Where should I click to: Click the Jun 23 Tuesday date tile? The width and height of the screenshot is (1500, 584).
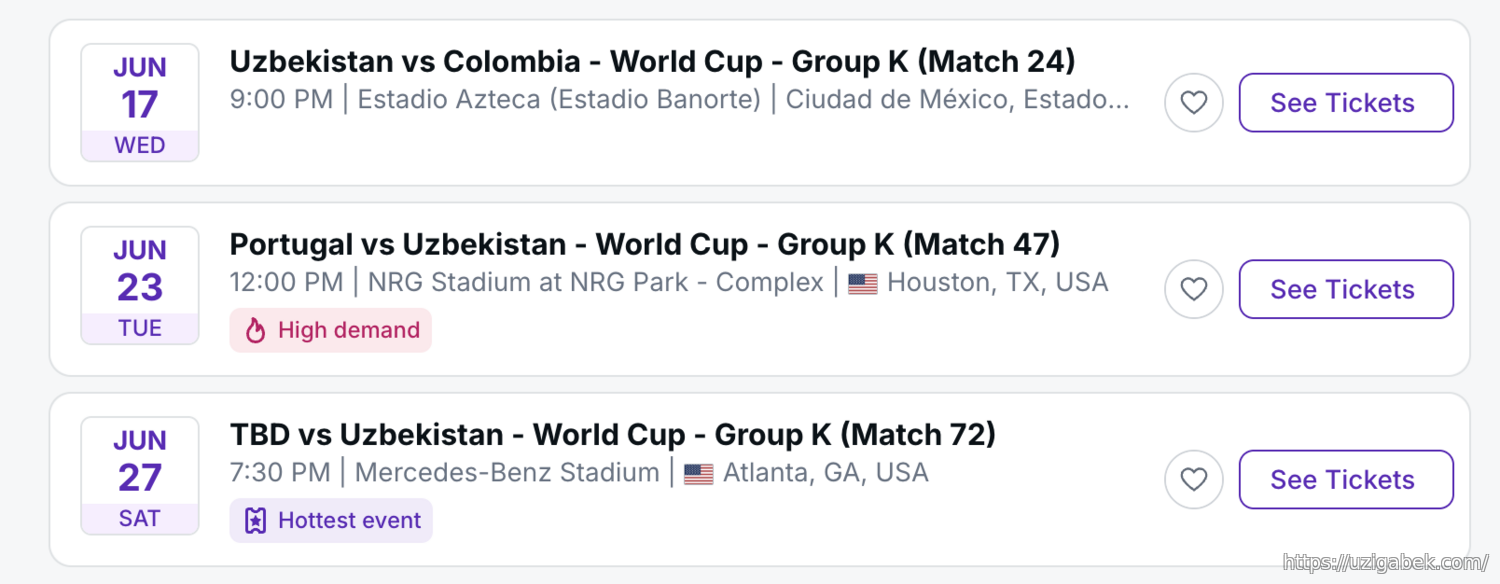[140, 286]
